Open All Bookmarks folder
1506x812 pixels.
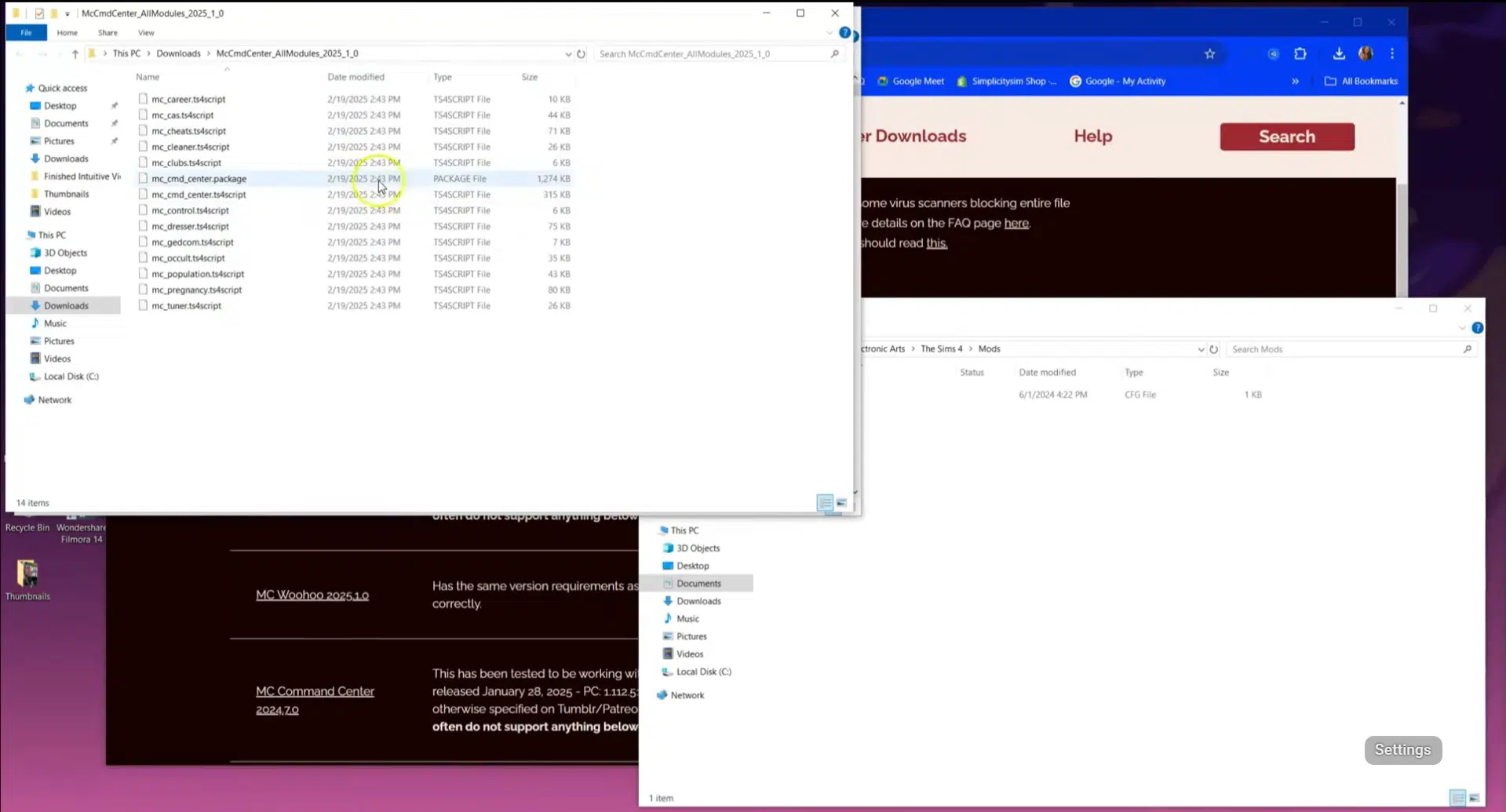(1361, 81)
